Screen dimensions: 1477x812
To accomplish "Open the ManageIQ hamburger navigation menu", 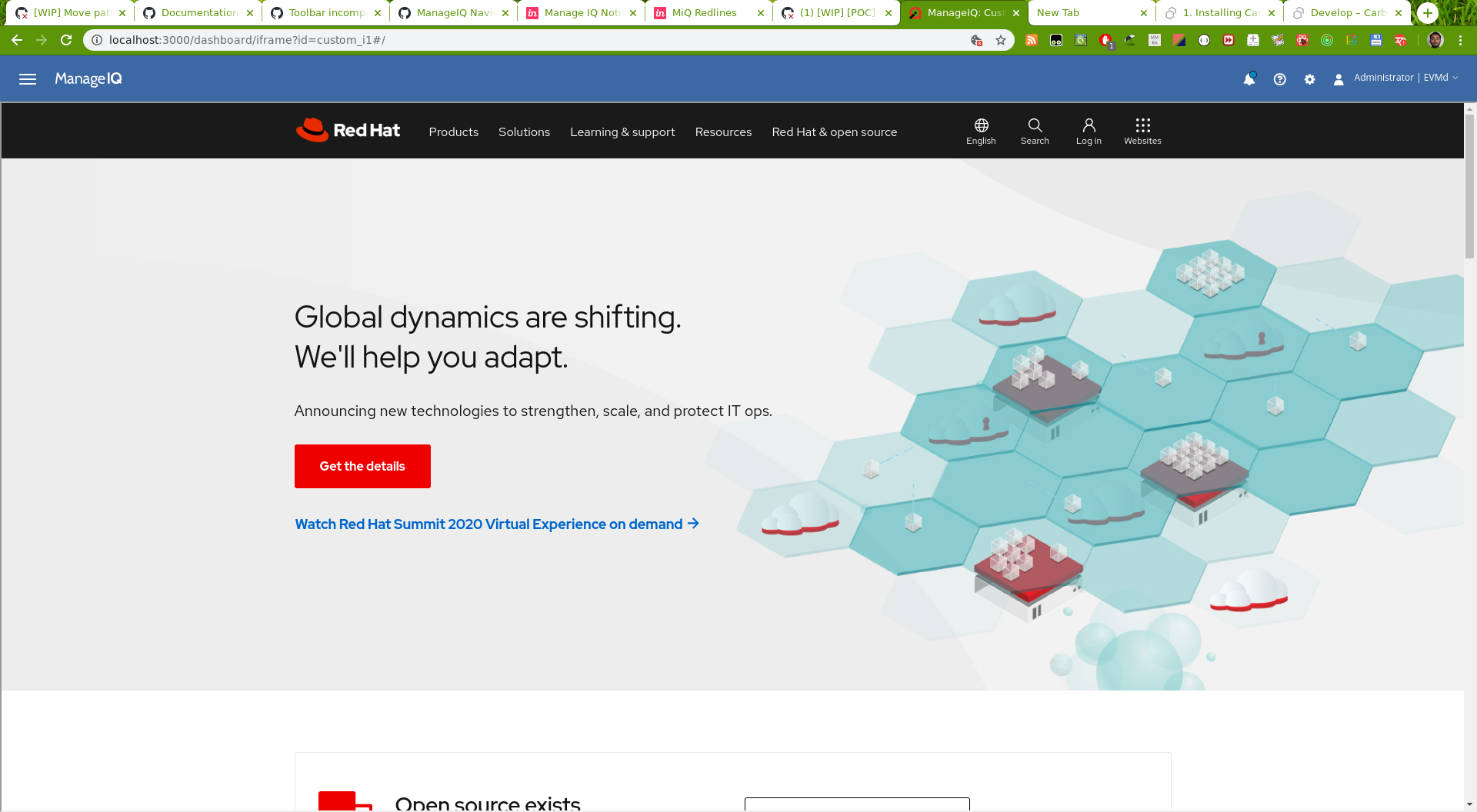I will tap(28, 79).
